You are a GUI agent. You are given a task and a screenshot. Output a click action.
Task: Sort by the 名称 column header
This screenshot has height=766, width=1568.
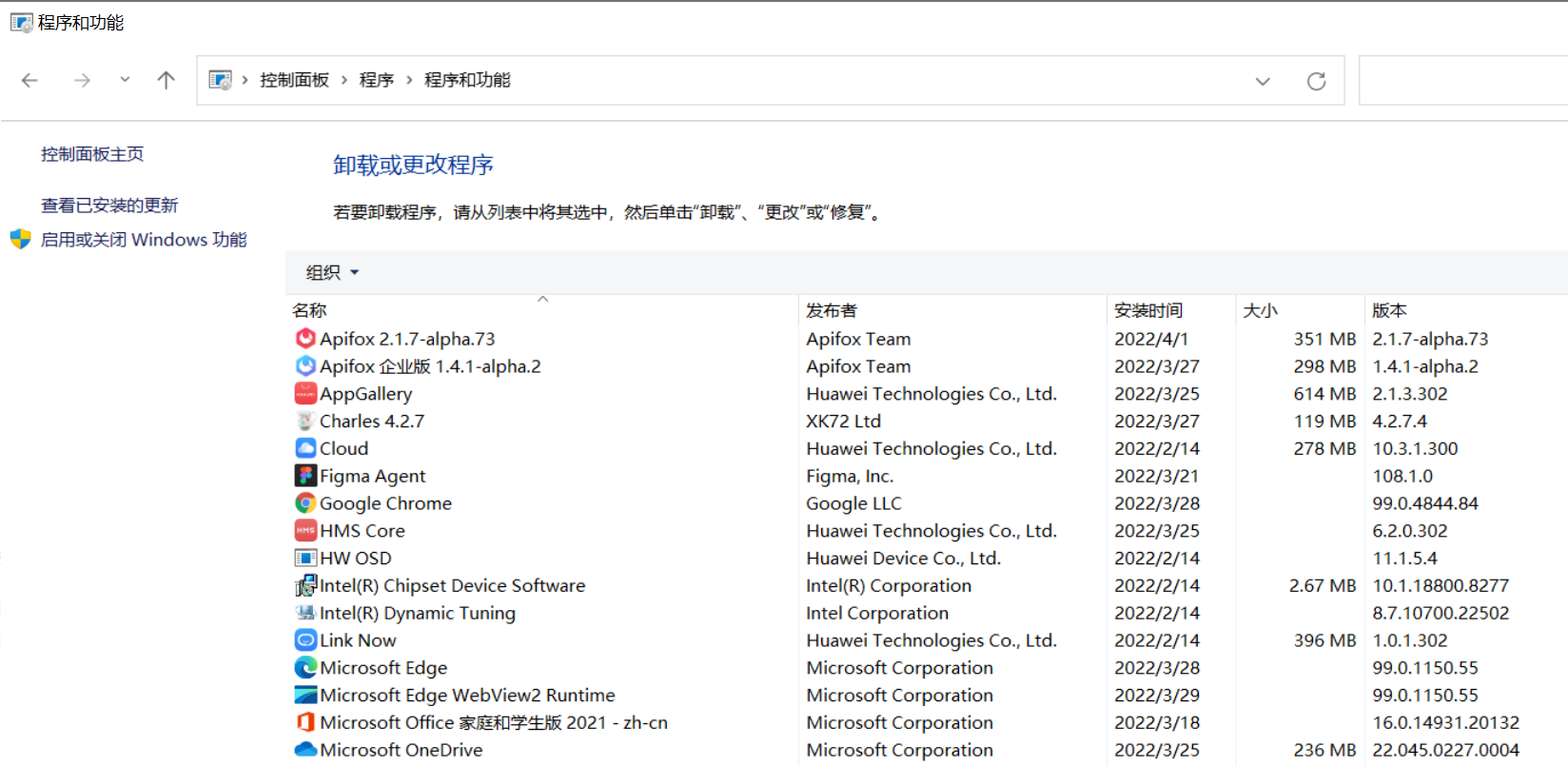tap(309, 310)
